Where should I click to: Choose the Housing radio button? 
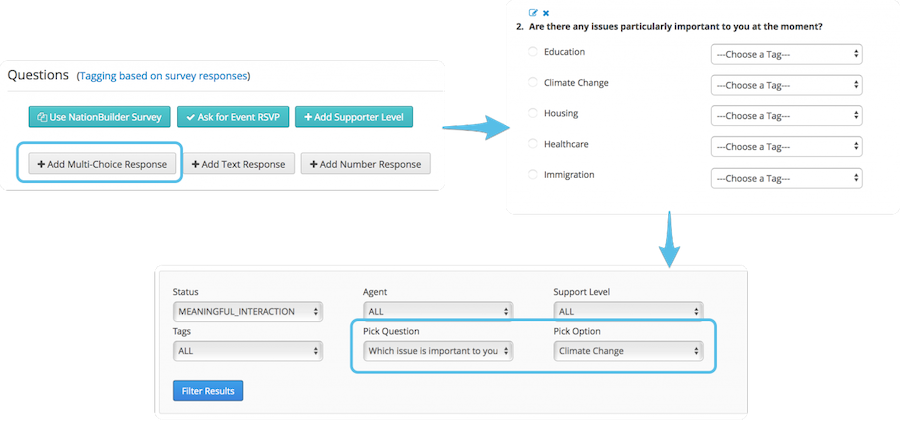[x=533, y=113]
